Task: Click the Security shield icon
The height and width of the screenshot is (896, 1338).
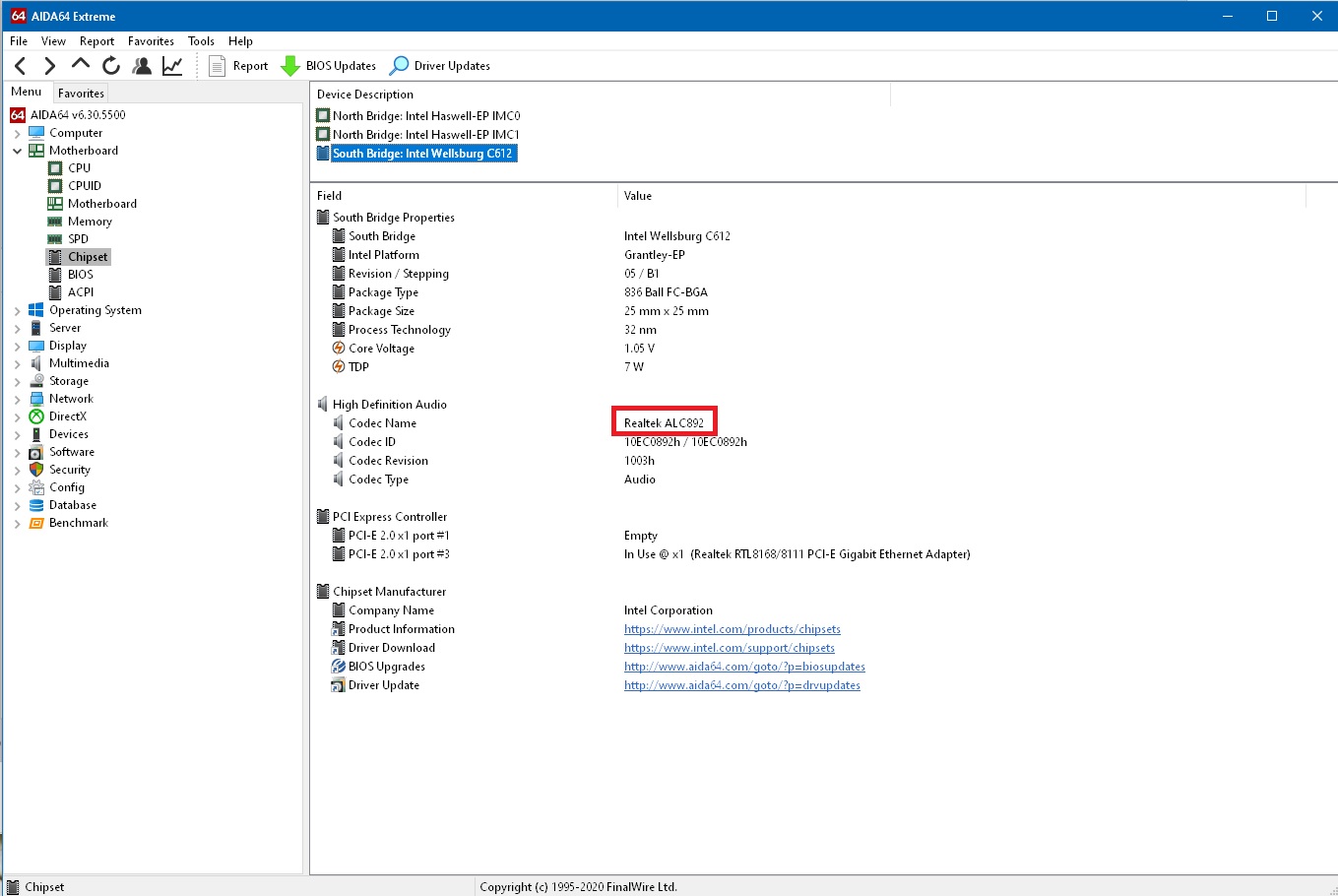Action: click(x=36, y=470)
